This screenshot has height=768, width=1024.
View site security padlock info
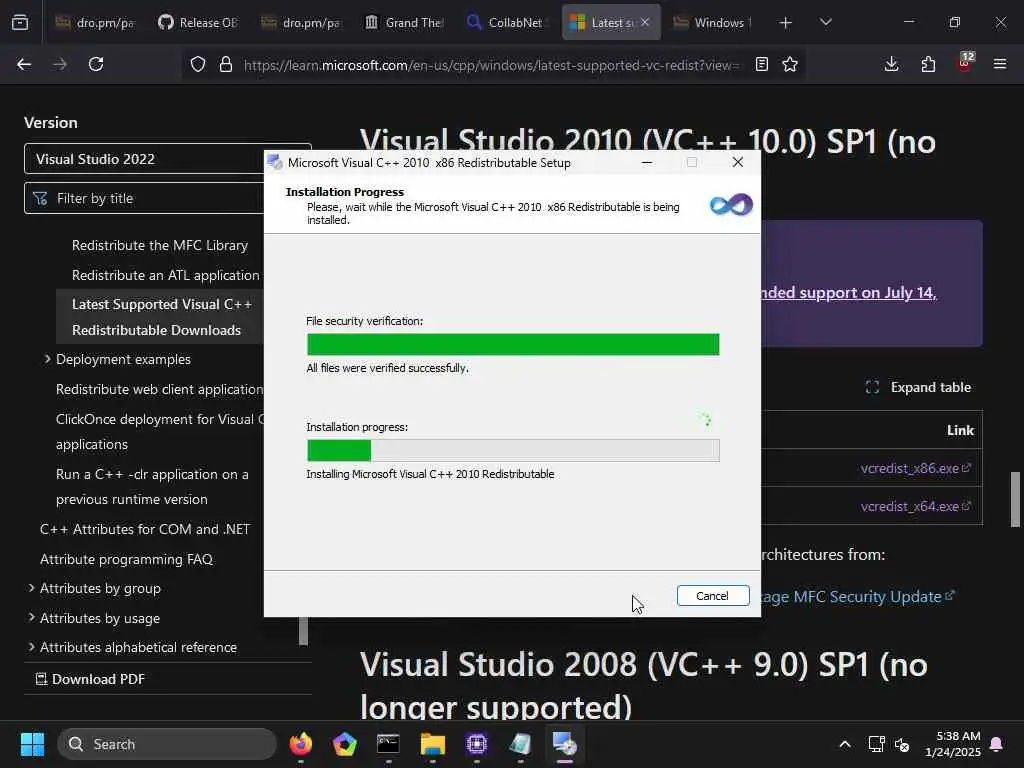[226, 64]
